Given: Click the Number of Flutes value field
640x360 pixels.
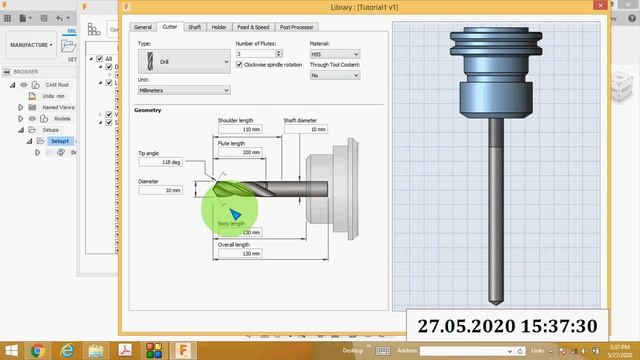Looking at the screenshot, I should pos(256,53).
